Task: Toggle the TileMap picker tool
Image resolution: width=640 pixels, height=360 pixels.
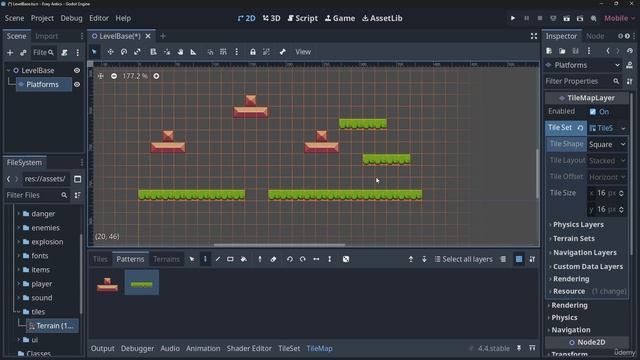Action: point(260,259)
